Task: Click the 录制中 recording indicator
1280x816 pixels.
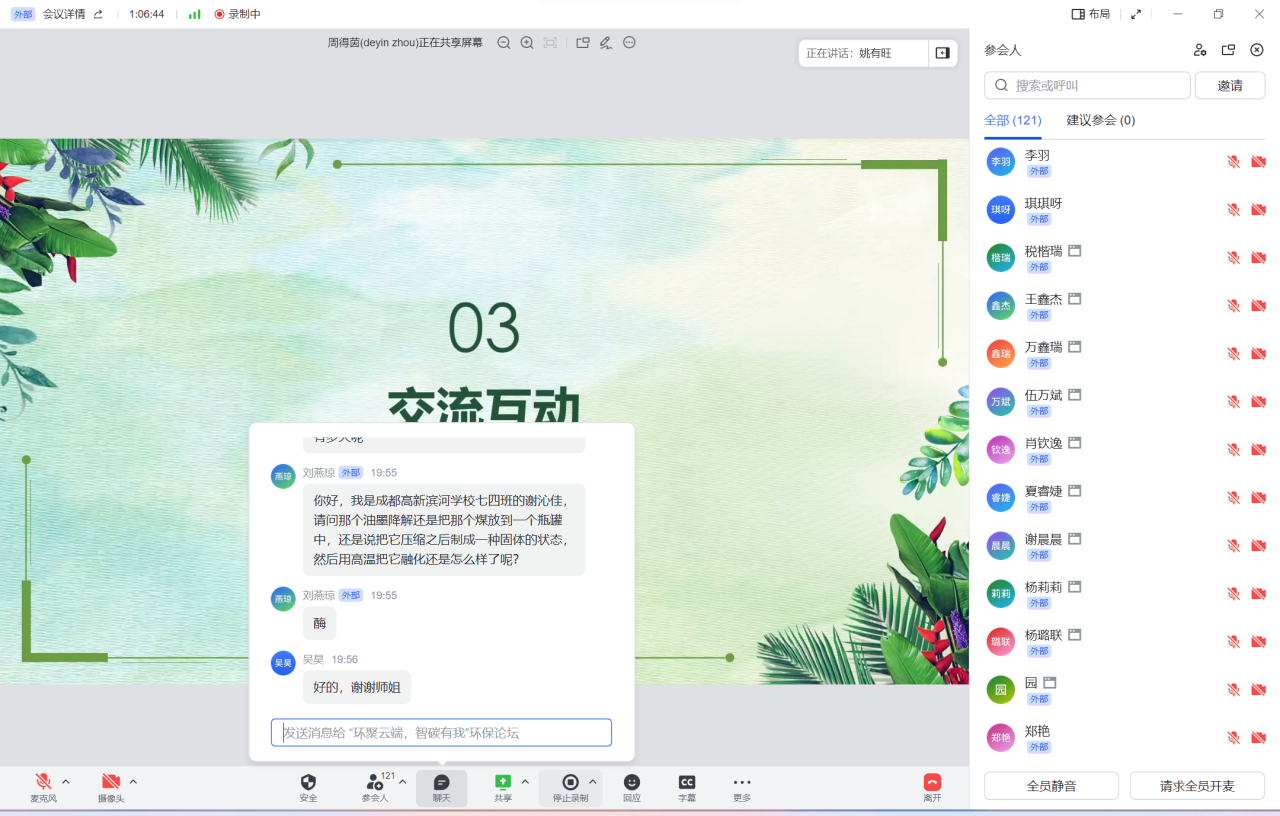Action: point(235,14)
